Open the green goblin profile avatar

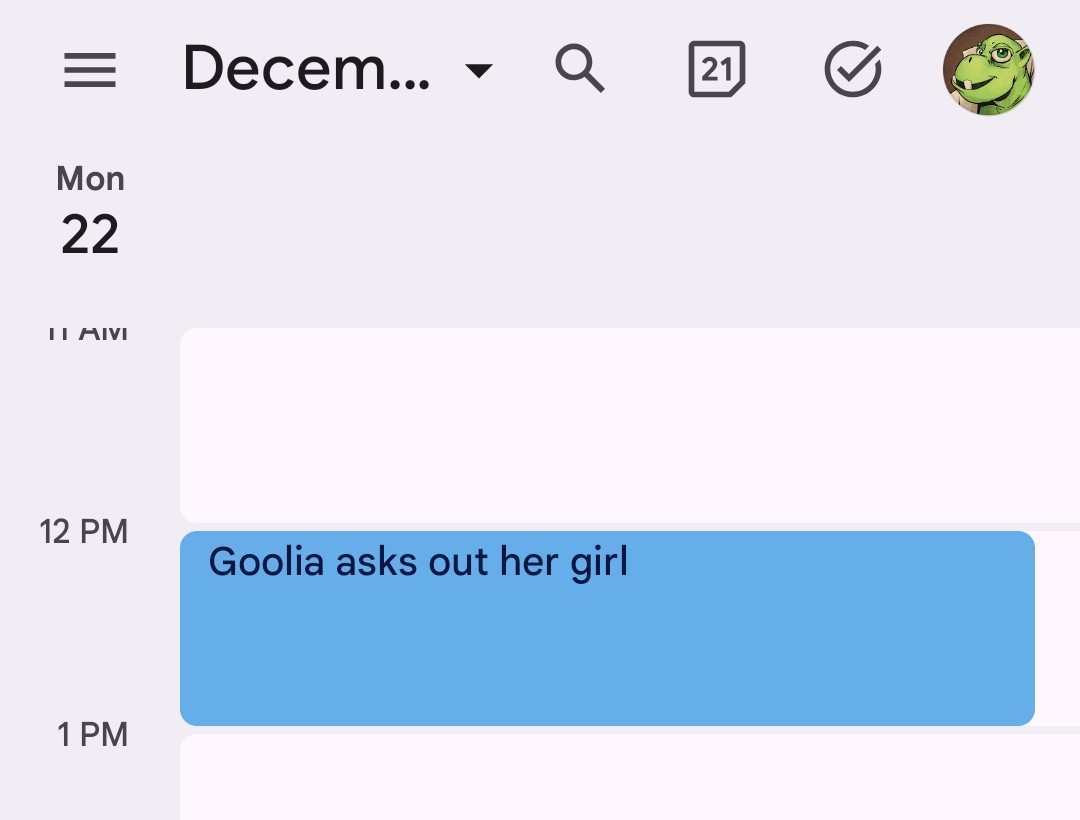(988, 70)
